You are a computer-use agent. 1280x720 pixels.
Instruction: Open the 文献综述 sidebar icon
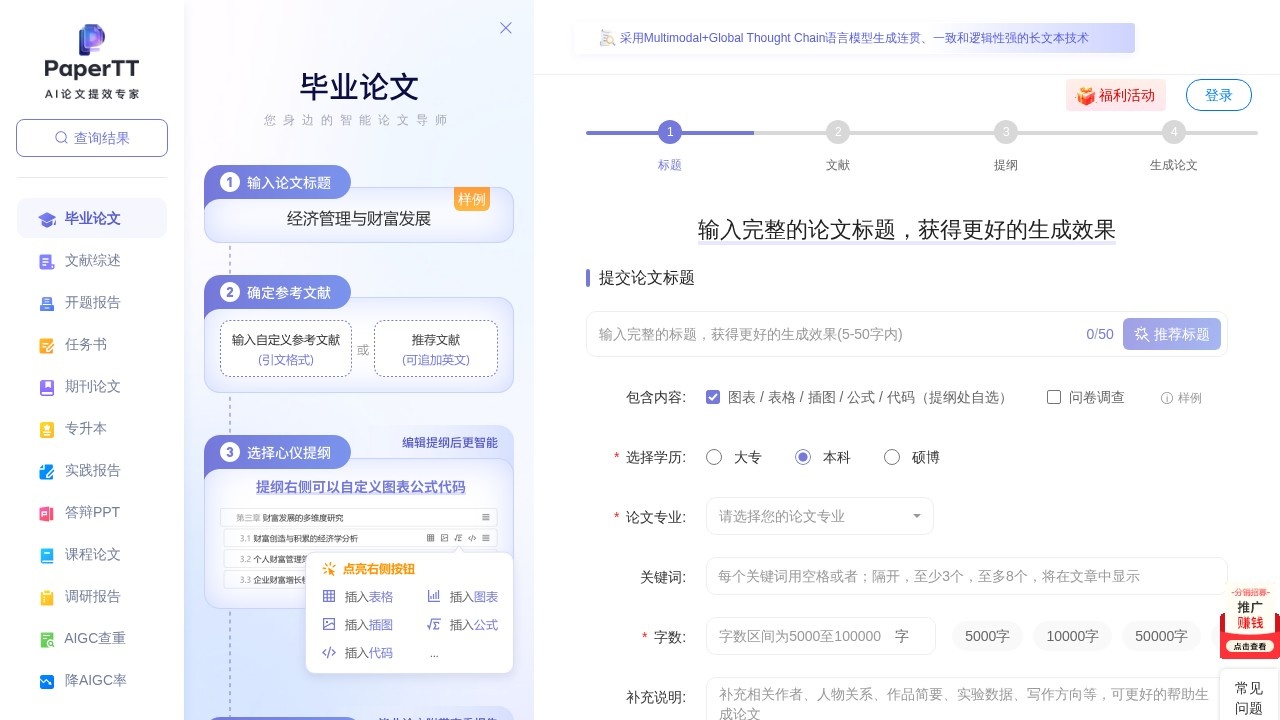pos(47,261)
